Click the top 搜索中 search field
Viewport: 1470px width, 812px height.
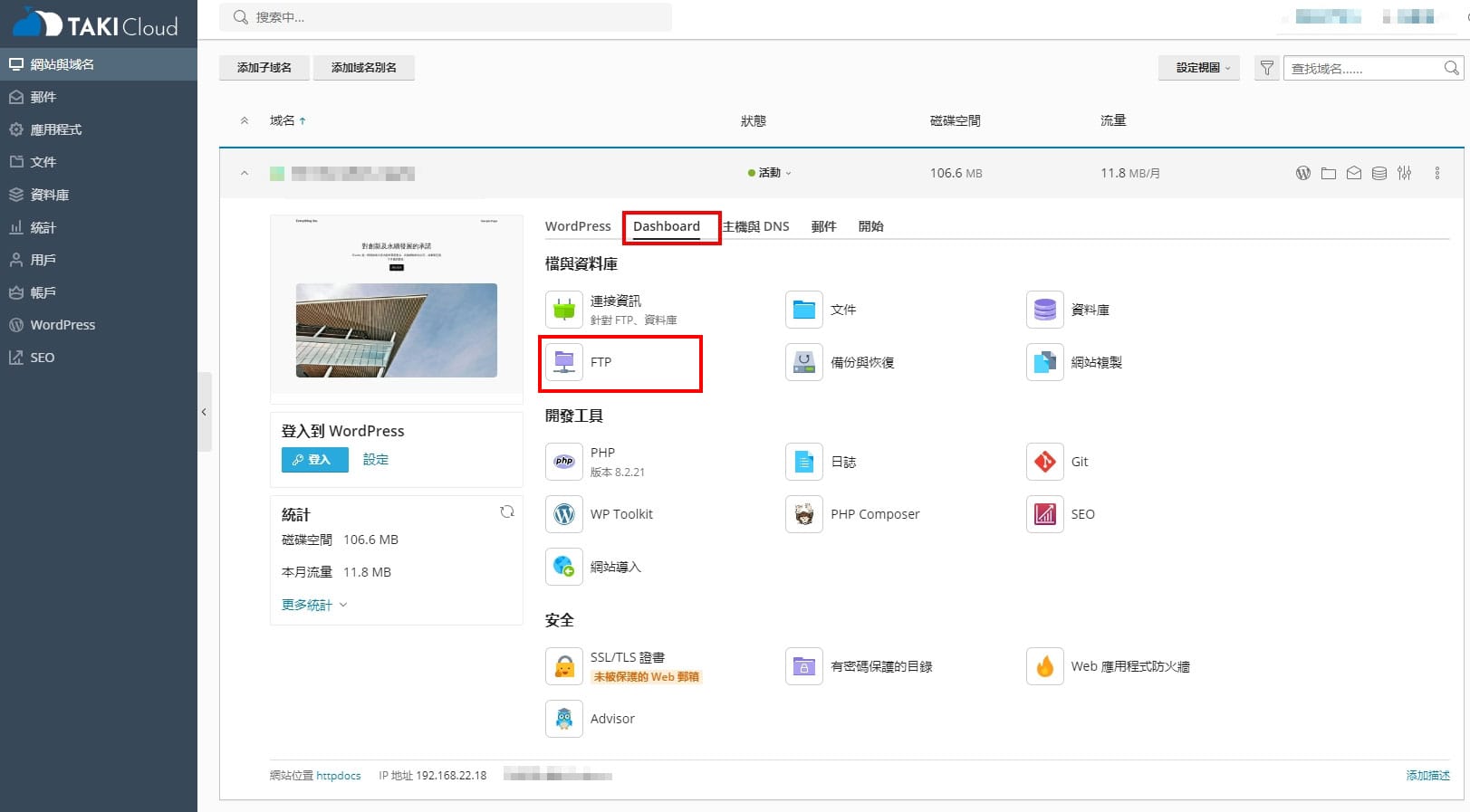(446, 17)
